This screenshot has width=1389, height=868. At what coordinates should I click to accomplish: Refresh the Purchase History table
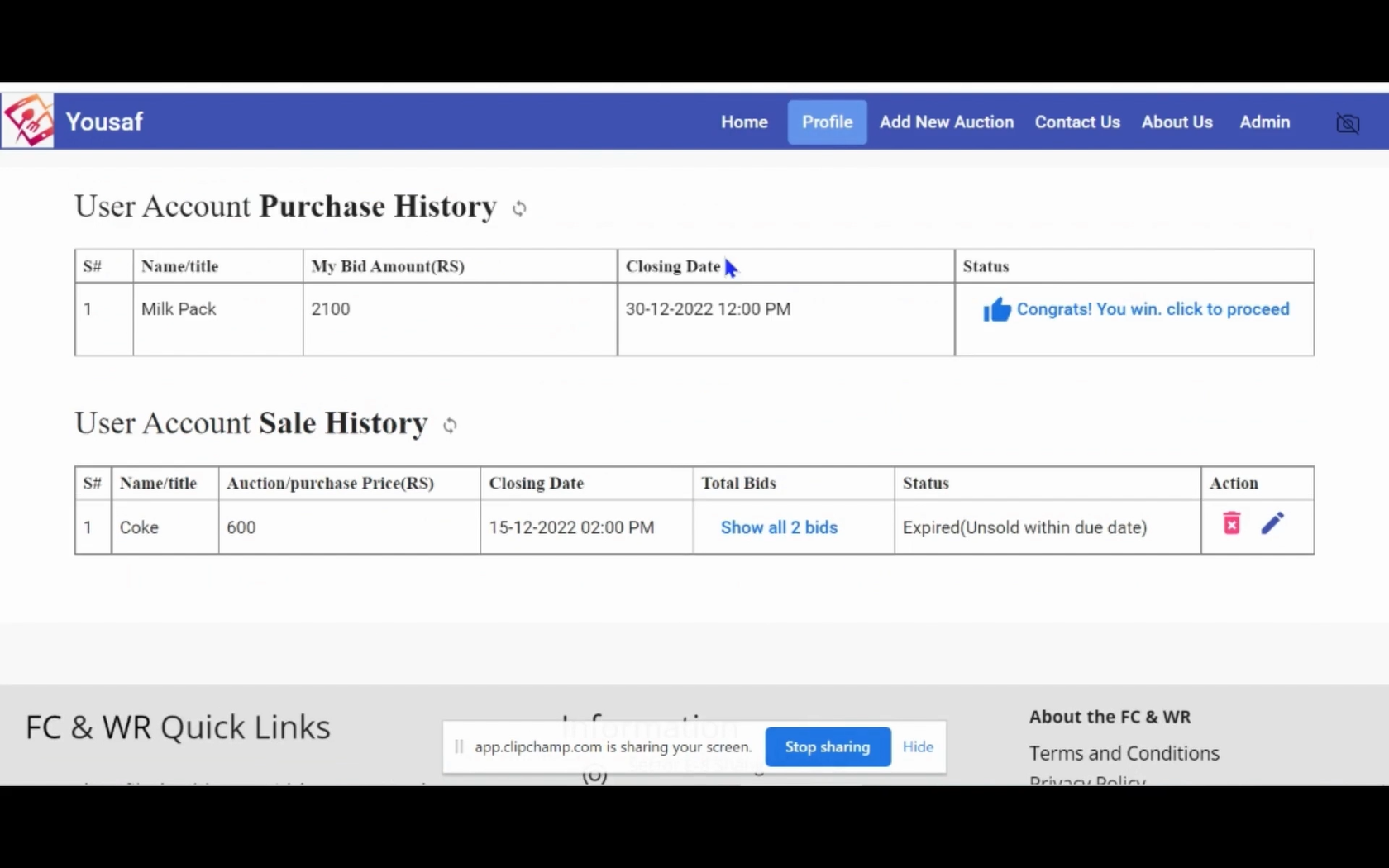(519, 208)
